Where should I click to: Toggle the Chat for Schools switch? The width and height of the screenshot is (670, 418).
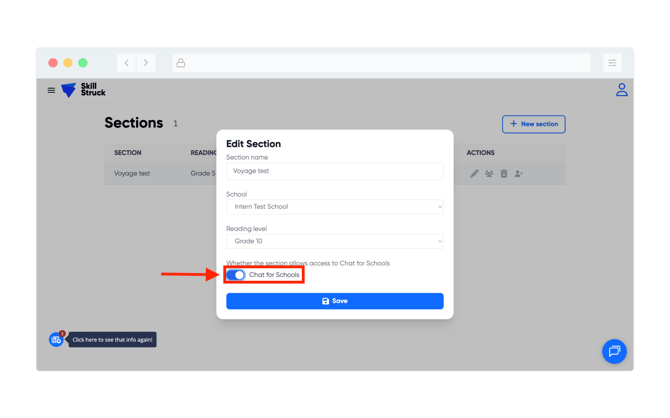[x=236, y=275]
